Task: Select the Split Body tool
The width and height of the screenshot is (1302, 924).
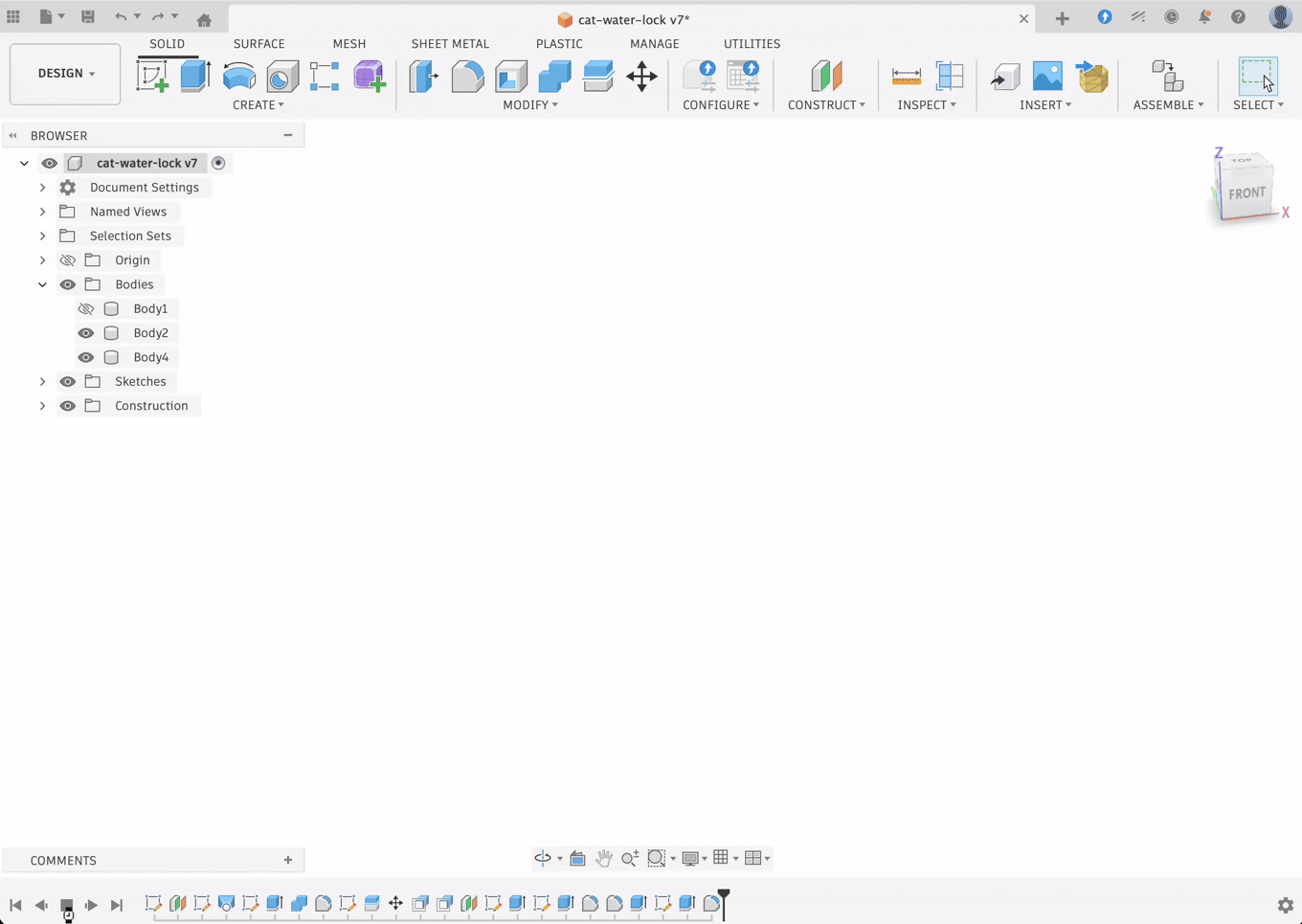Action: point(598,76)
